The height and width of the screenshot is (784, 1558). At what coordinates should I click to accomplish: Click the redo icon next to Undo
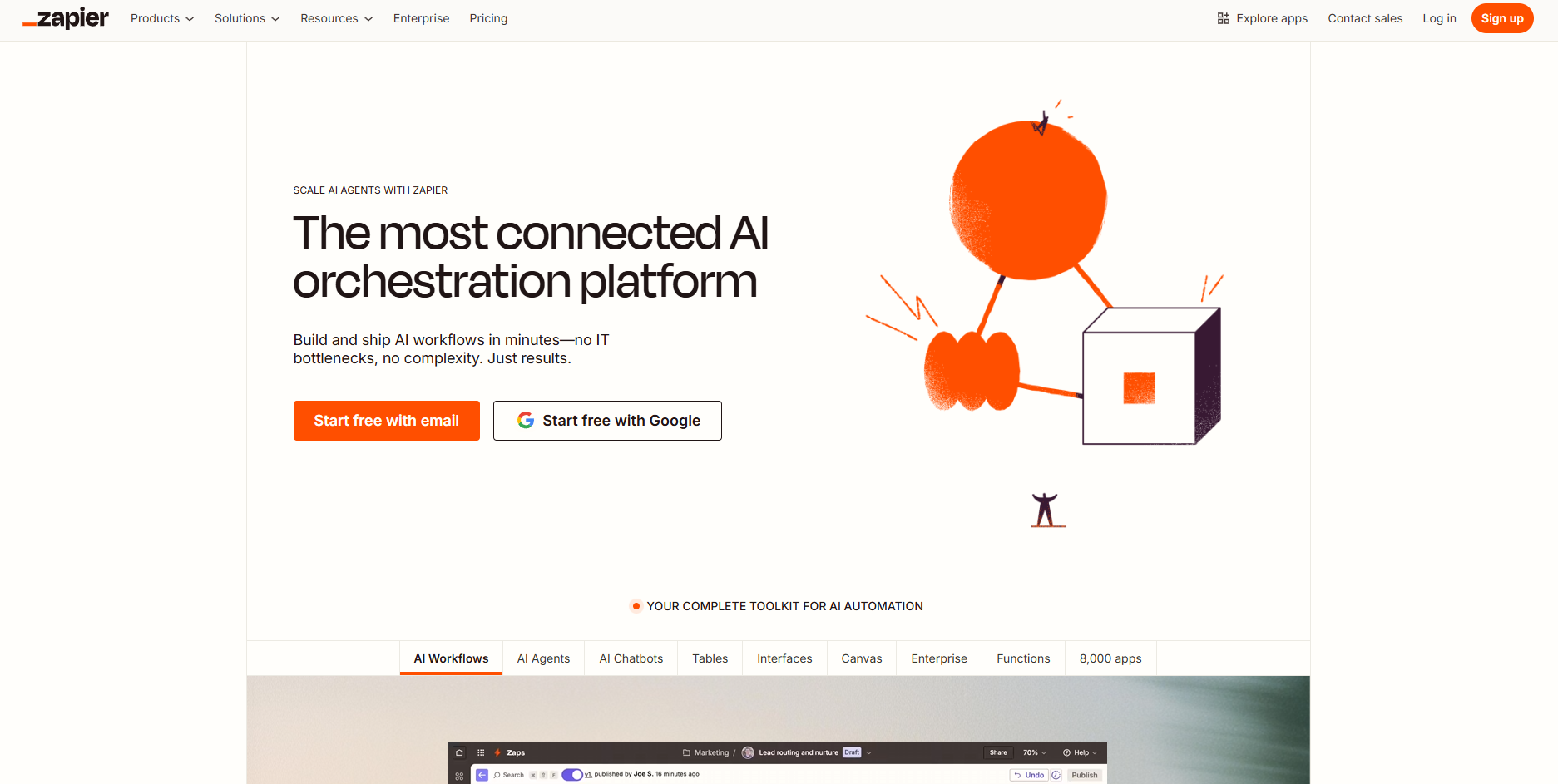point(1056,775)
